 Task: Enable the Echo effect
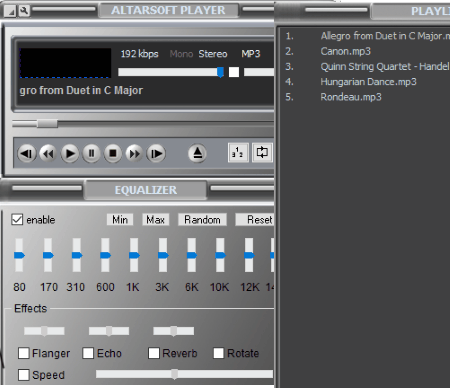pos(88,353)
